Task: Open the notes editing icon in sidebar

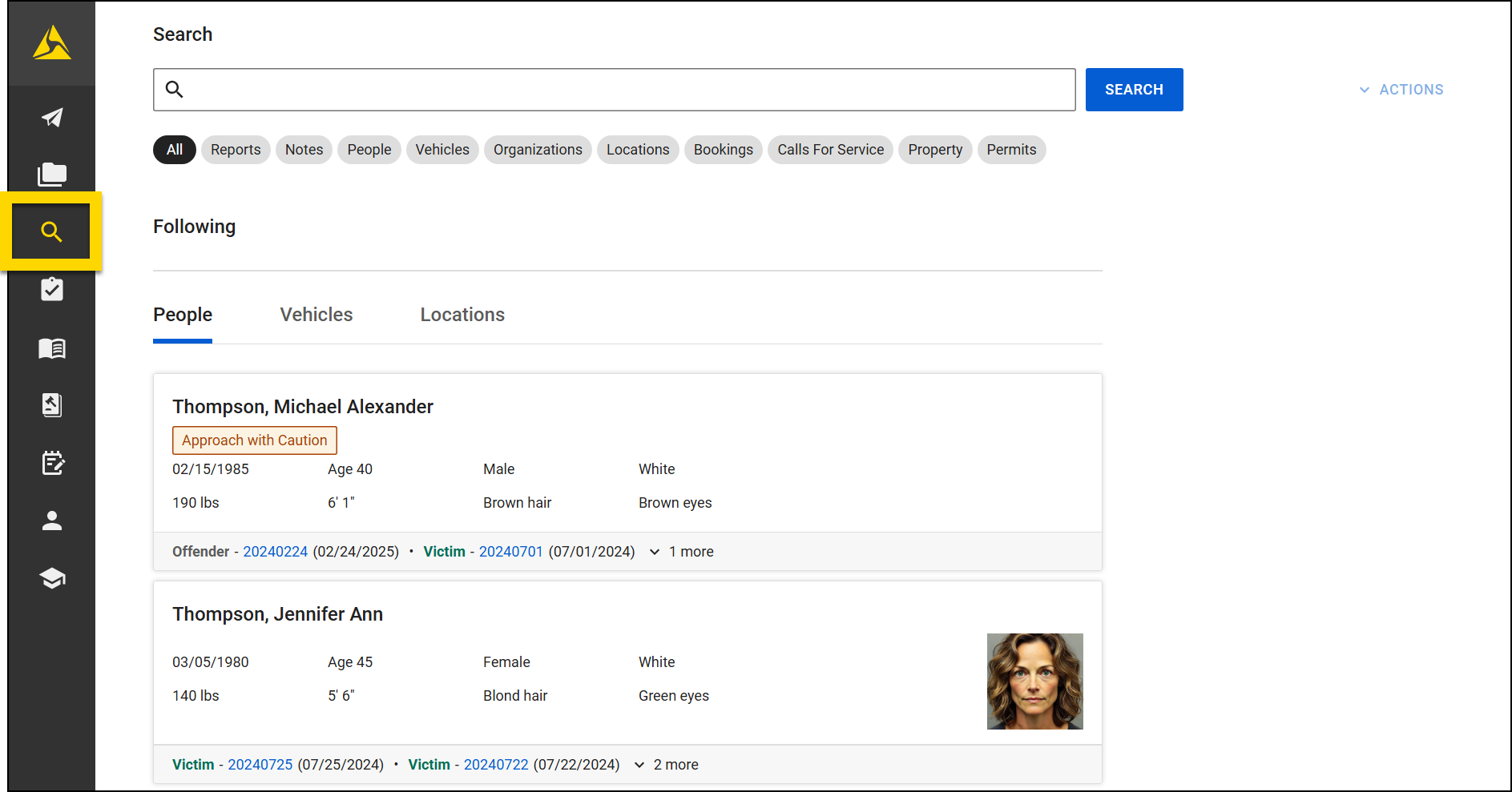Action: coord(51,463)
